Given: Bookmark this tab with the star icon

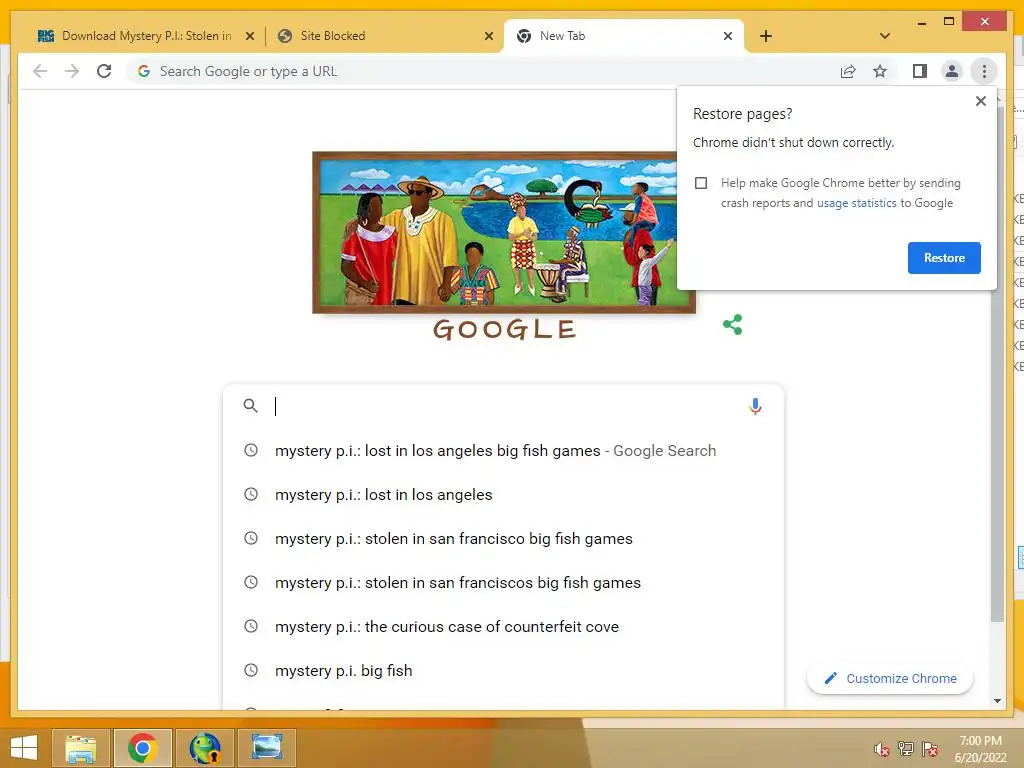Looking at the screenshot, I should click(880, 71).
